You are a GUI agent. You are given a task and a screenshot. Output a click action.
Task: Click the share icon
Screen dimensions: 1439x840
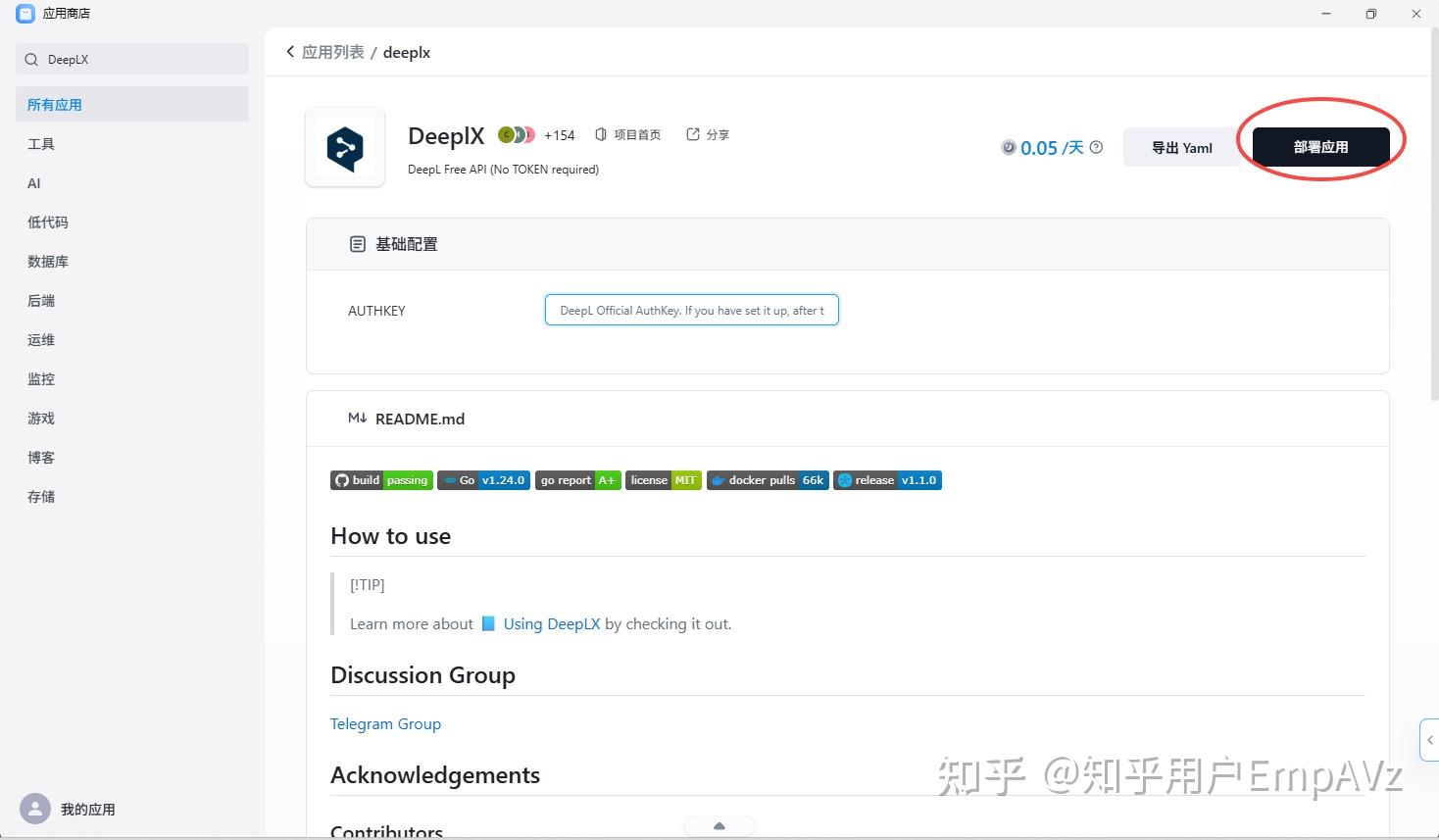[x=693, y=134]
